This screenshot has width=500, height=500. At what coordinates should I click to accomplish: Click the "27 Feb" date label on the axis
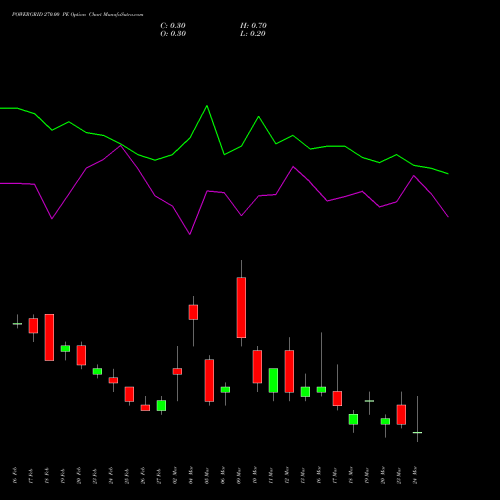tap(159, 475)
